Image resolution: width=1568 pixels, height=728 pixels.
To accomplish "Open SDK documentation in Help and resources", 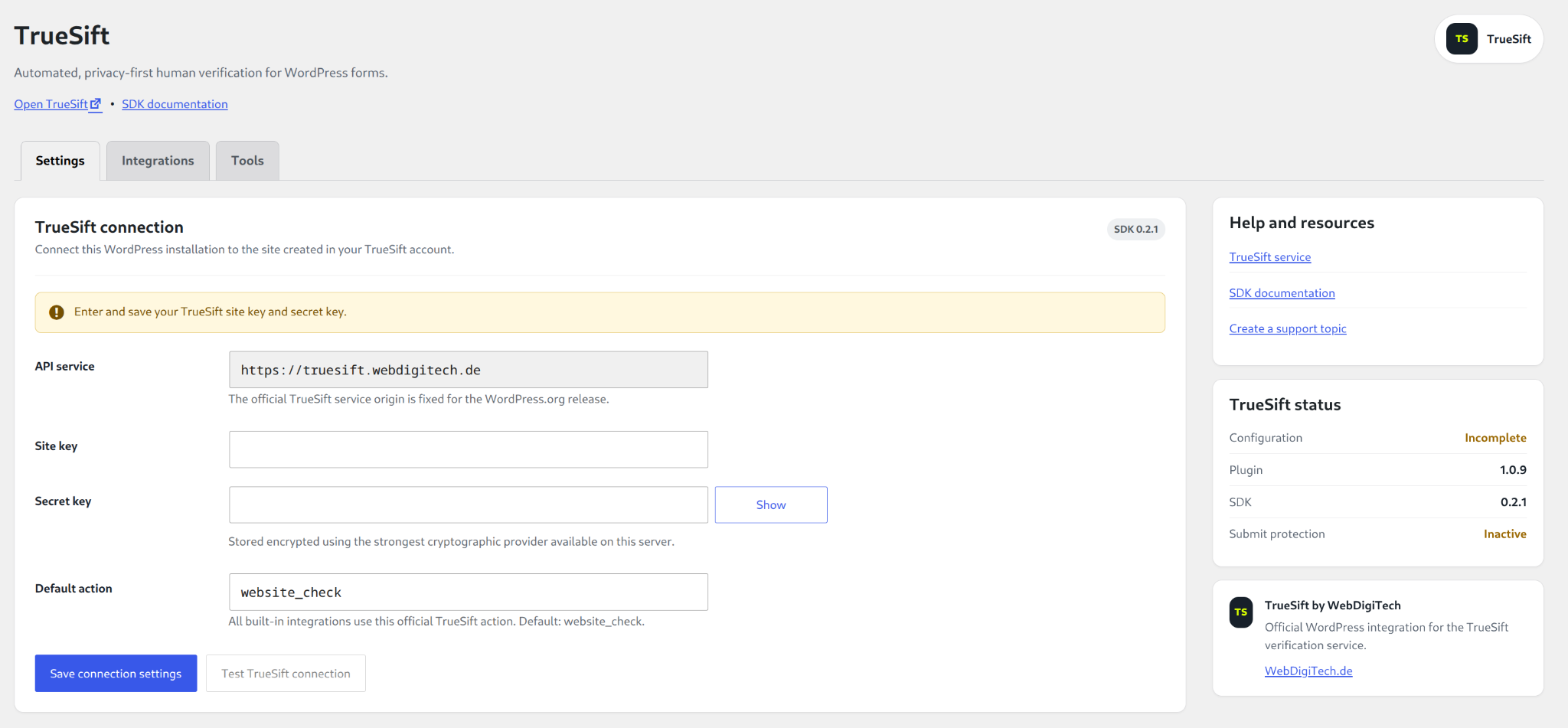I will coord(1282,293).
